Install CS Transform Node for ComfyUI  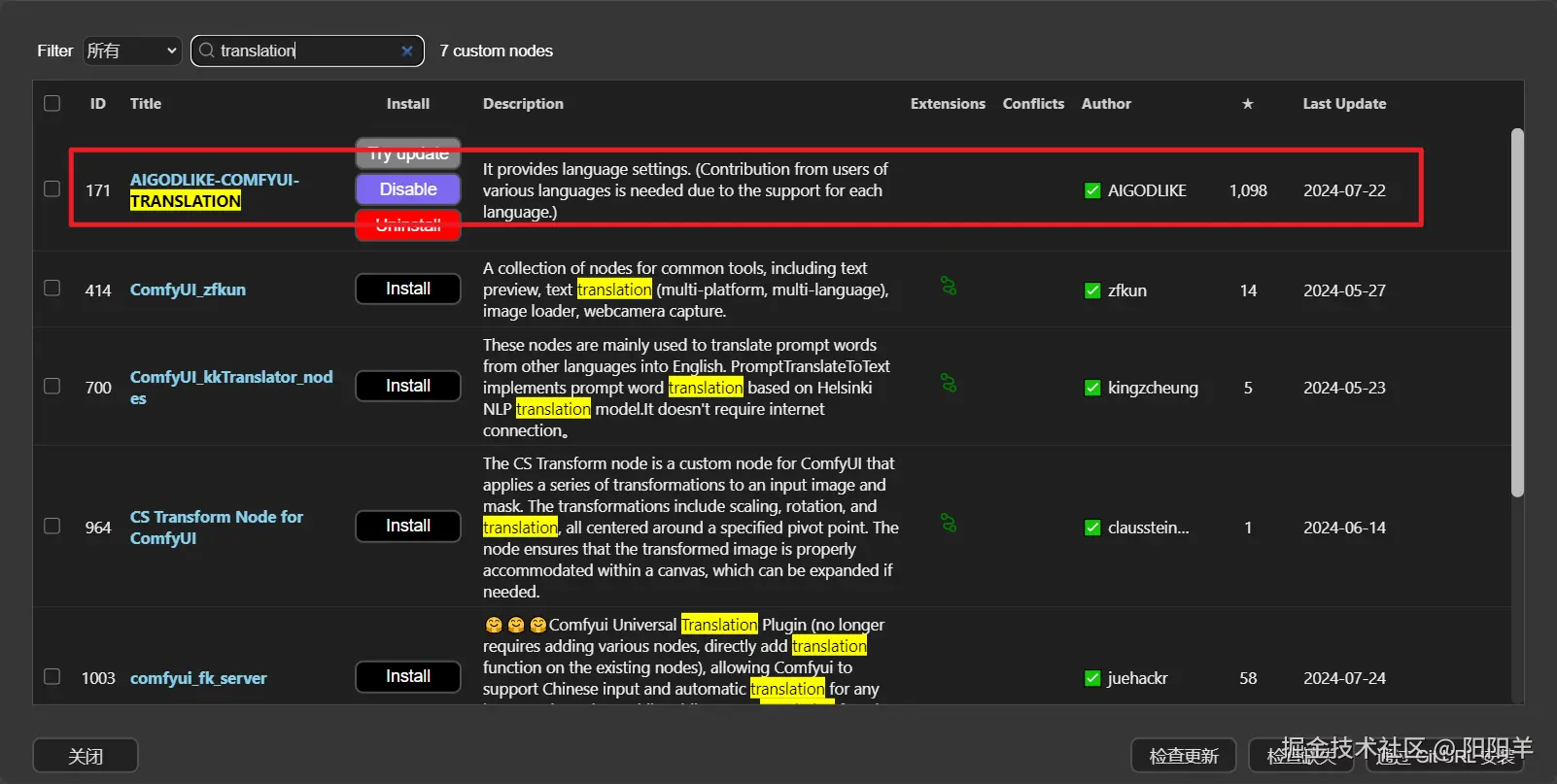(408, 526)
